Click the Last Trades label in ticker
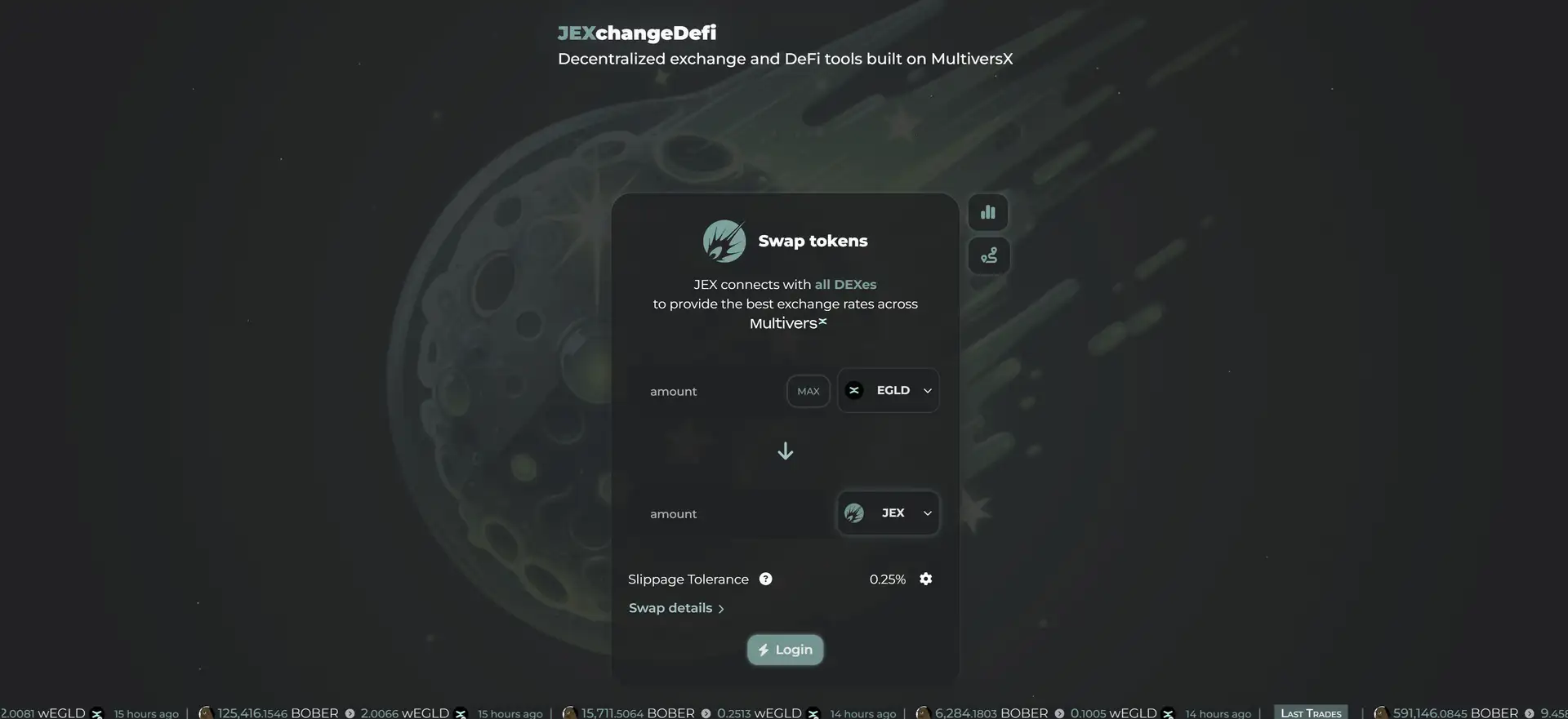The height and width of the screenshot is (719, 1568). point(1311,712)
